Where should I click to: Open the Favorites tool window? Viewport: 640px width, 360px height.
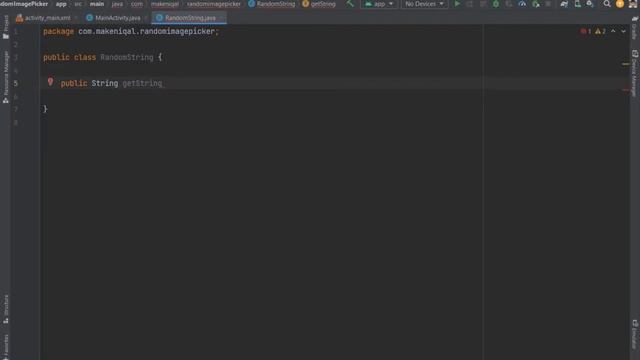point(6,347)
